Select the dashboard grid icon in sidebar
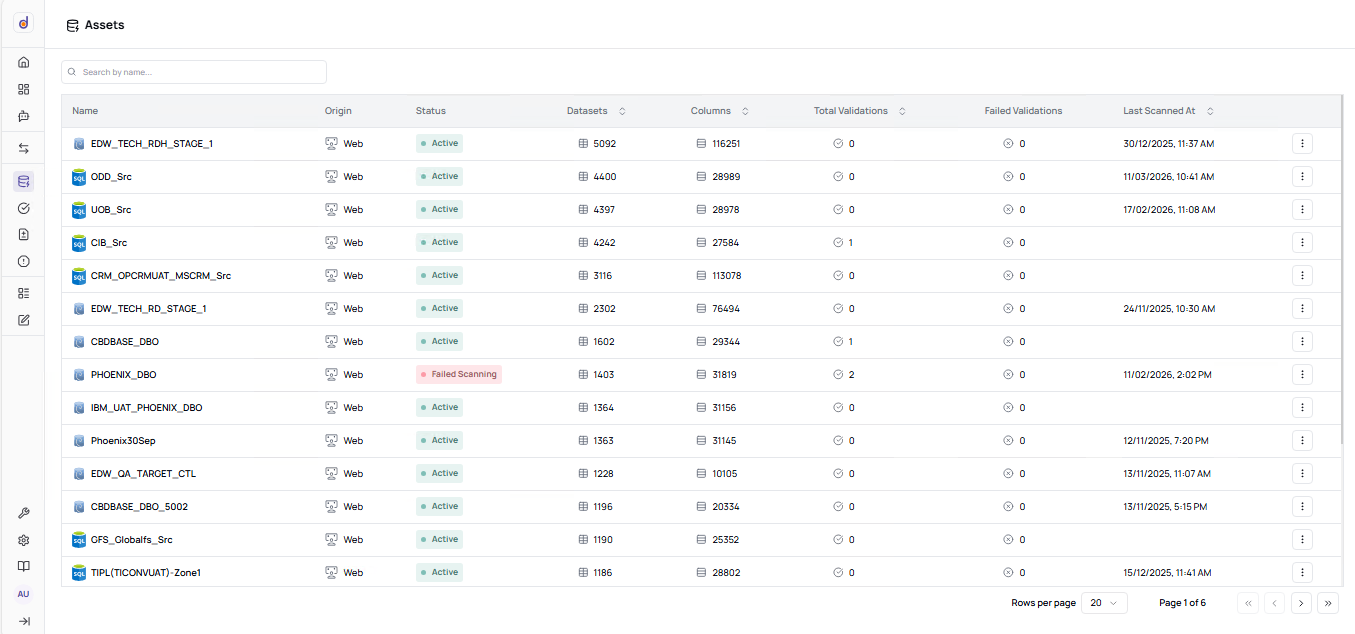Screen dimensions: 1355x634 (x=23, y=89)
